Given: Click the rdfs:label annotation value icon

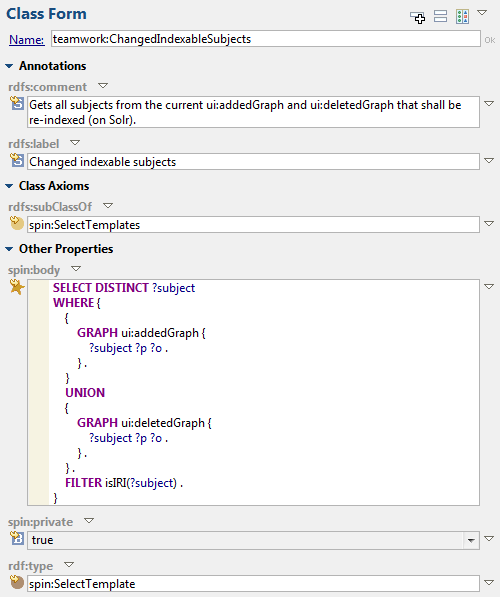Looking at the screenshot, I should [17, 160].
